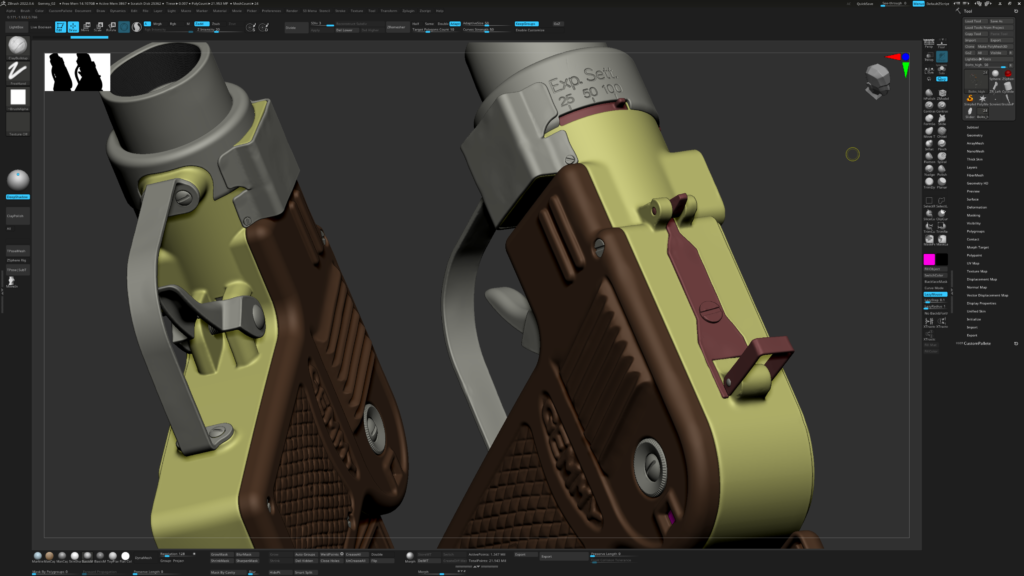Pick the magenta color swatch
The width and height of the screenshot is (1024, 576).
pyautogui.click(x=929, y=260)
